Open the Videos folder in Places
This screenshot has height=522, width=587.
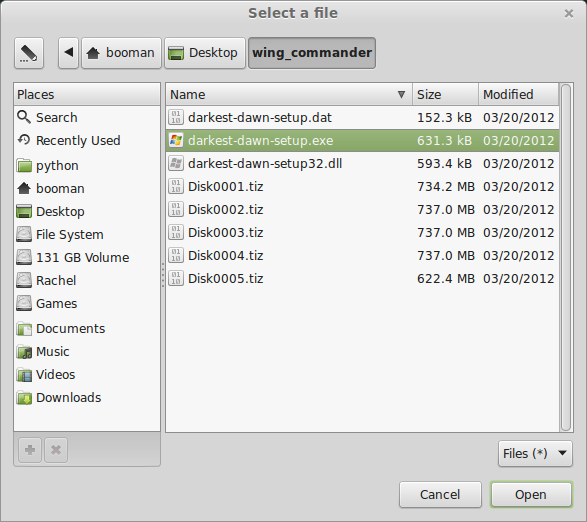tap(87, 374)
